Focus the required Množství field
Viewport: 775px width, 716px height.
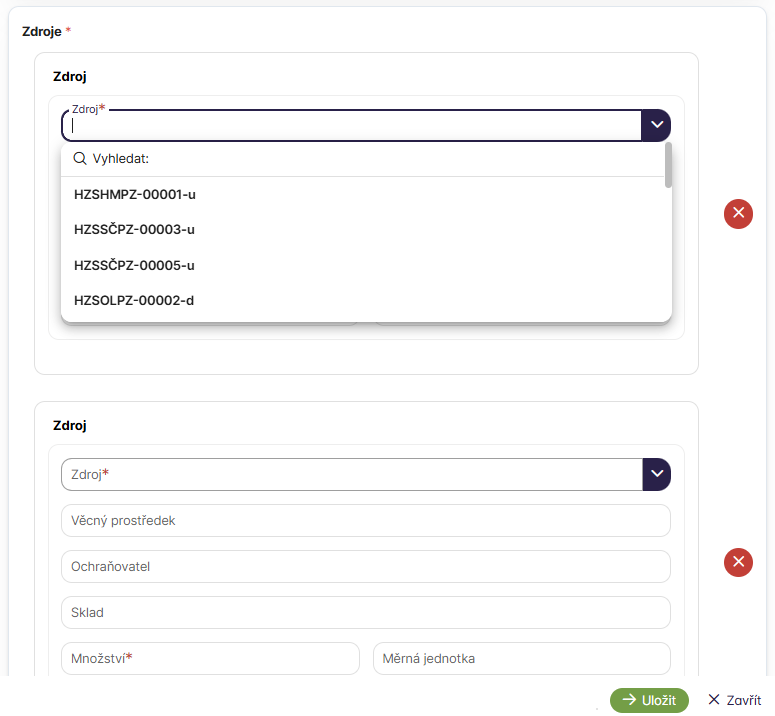tap(210, 658)
